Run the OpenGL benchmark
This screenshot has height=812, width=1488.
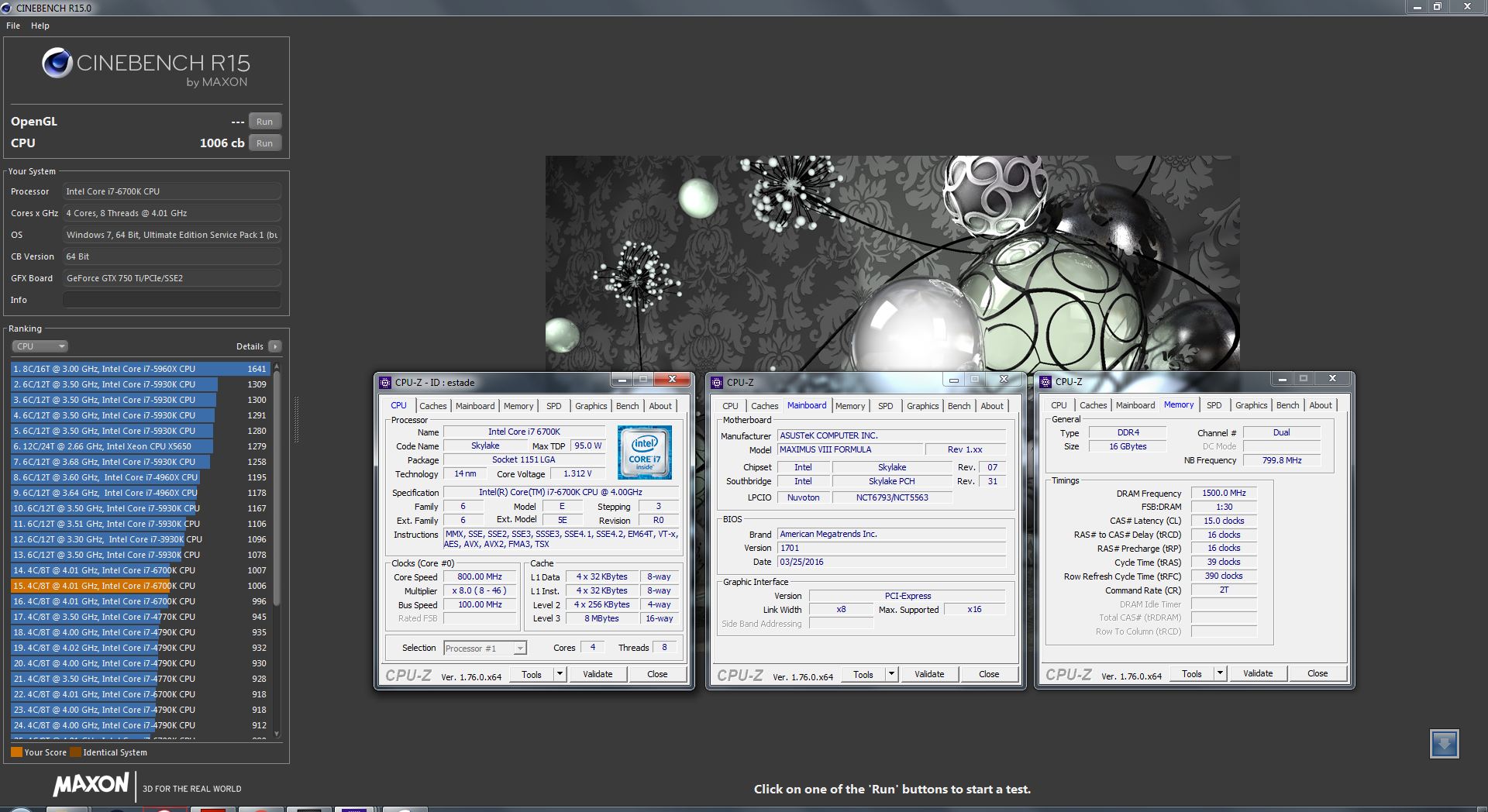265,122
